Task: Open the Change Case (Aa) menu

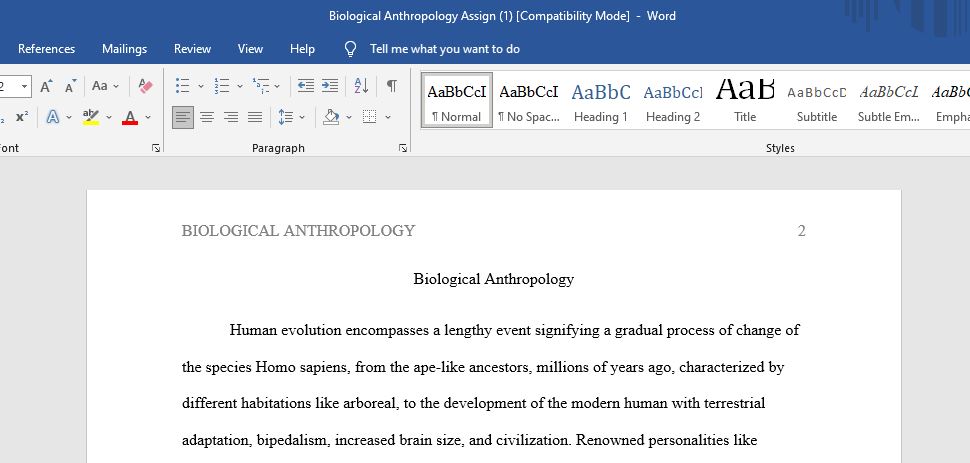Action: 105,86
